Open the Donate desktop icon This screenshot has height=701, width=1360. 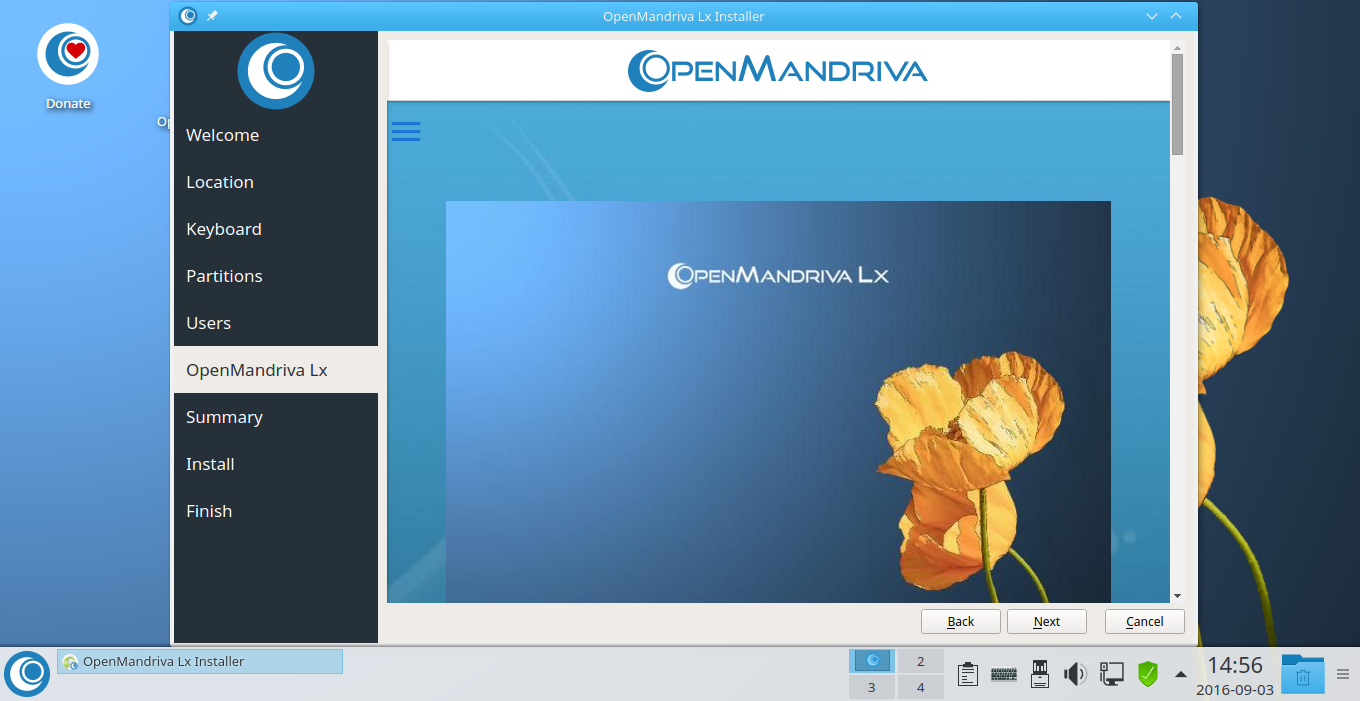(x=68, y=66)
